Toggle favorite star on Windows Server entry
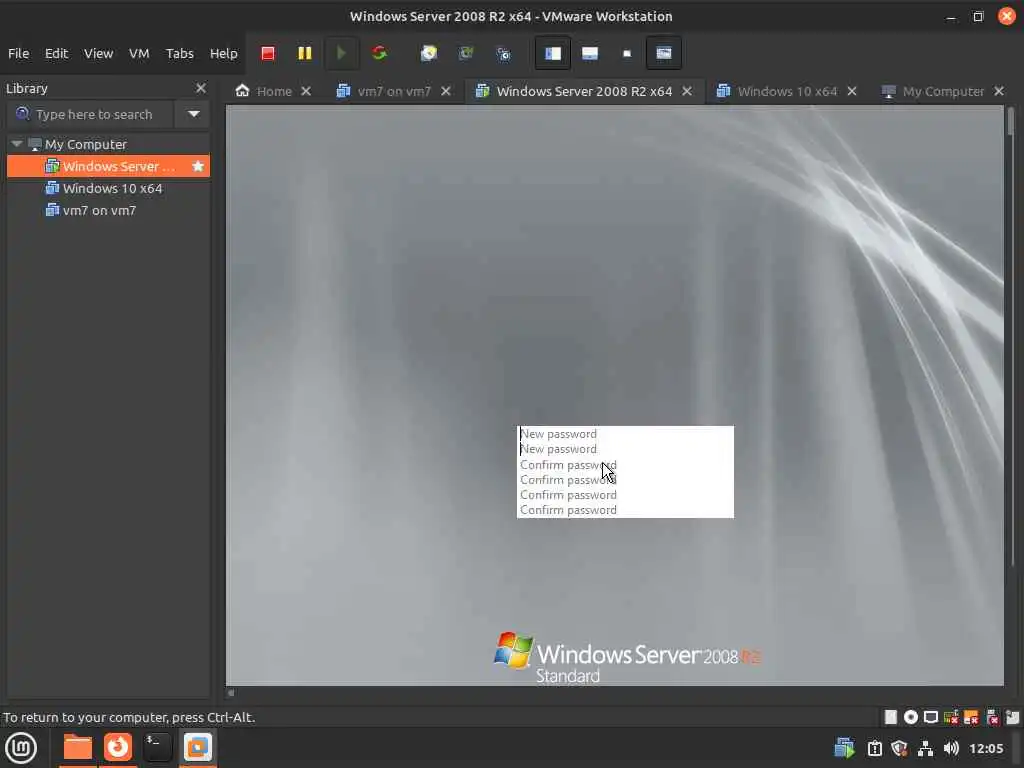This screenshot has height=768, width=1024. [198, 167]
